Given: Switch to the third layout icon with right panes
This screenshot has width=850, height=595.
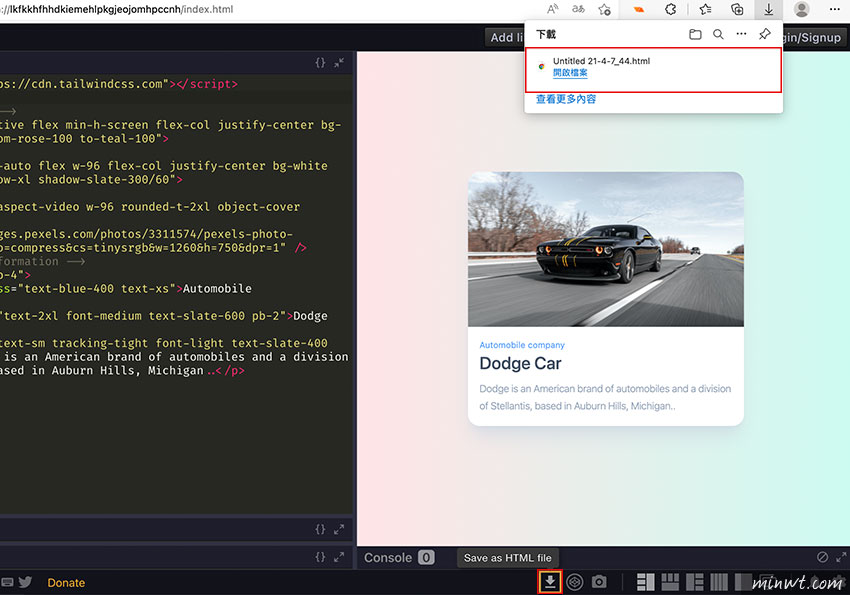Looking at the screenshot, I should coord(694,582).
